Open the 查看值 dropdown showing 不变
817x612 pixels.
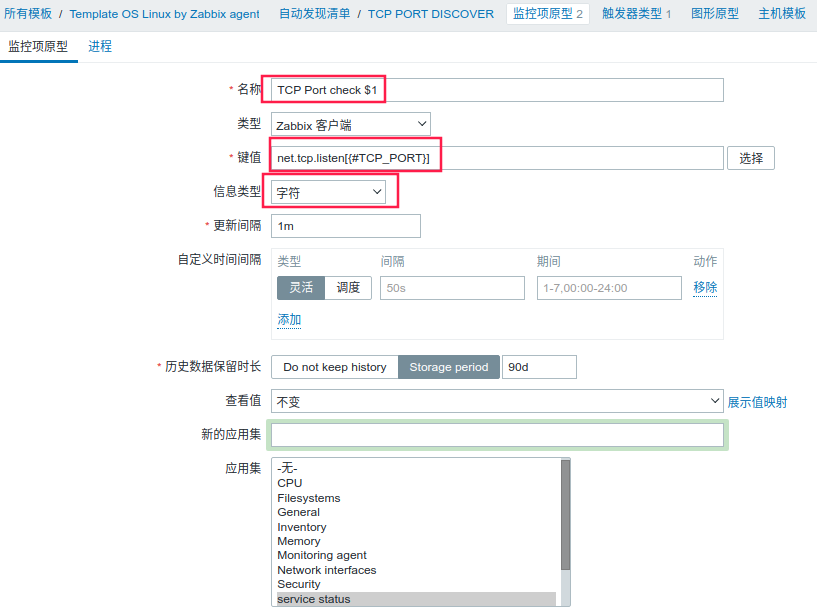[x=497, y=401]
